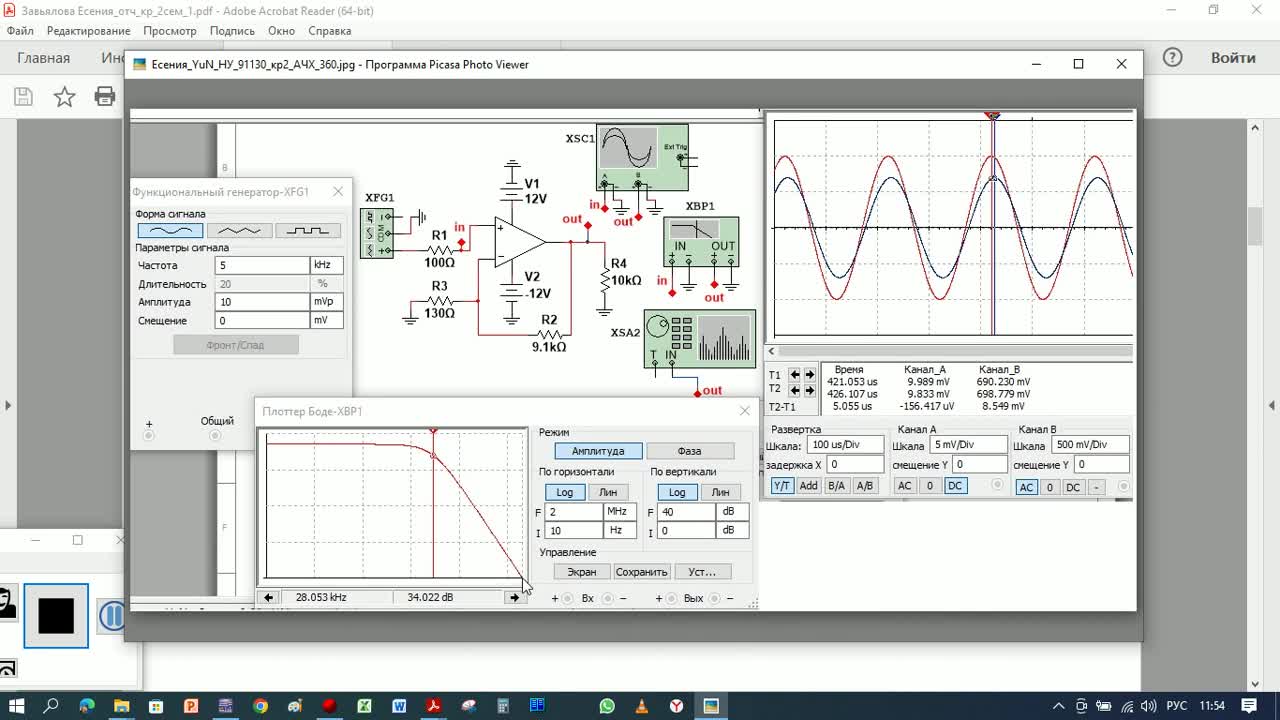This screenshot has height=720, width=1280.
Task: Click the Канал A Шкала 5 mV/Div field
Action: pos(968,444)
